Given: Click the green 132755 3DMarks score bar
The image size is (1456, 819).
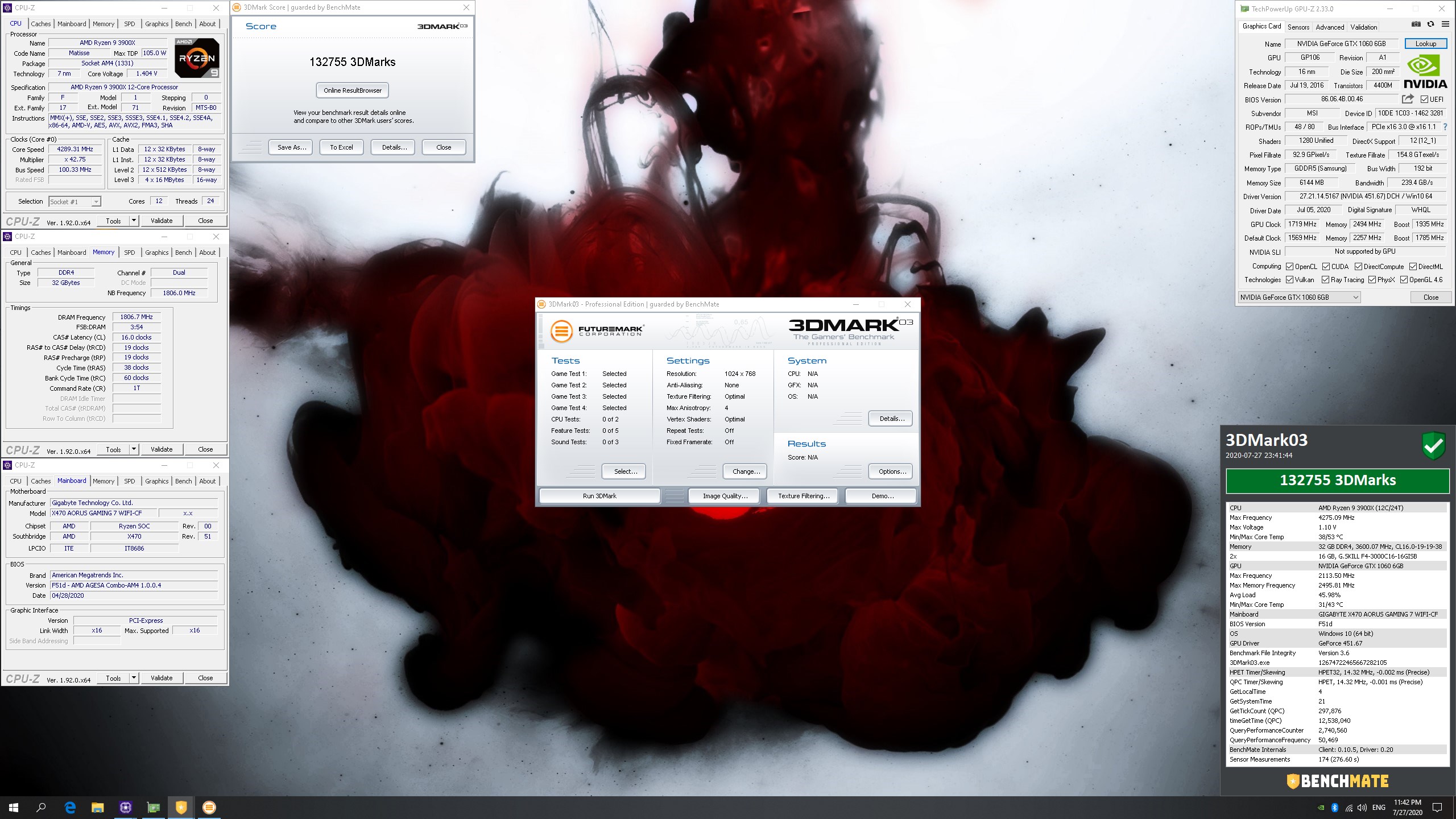Looking at the screenshot, I should (x=1338, y=480).
